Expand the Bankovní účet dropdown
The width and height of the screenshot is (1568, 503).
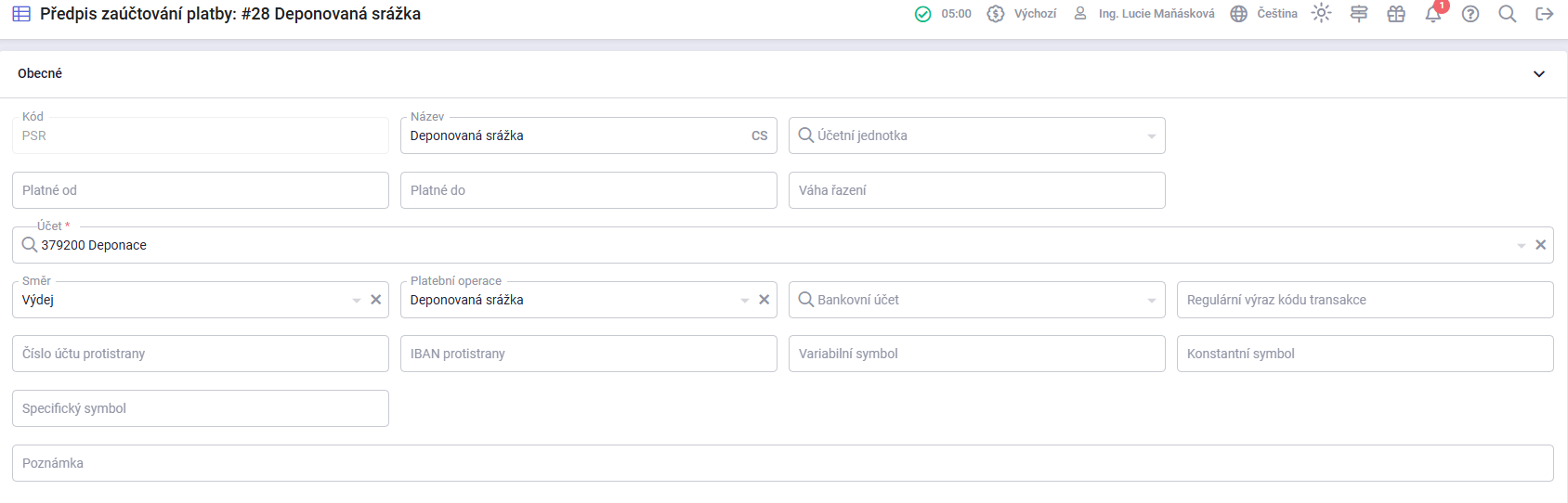point(1151,301)
